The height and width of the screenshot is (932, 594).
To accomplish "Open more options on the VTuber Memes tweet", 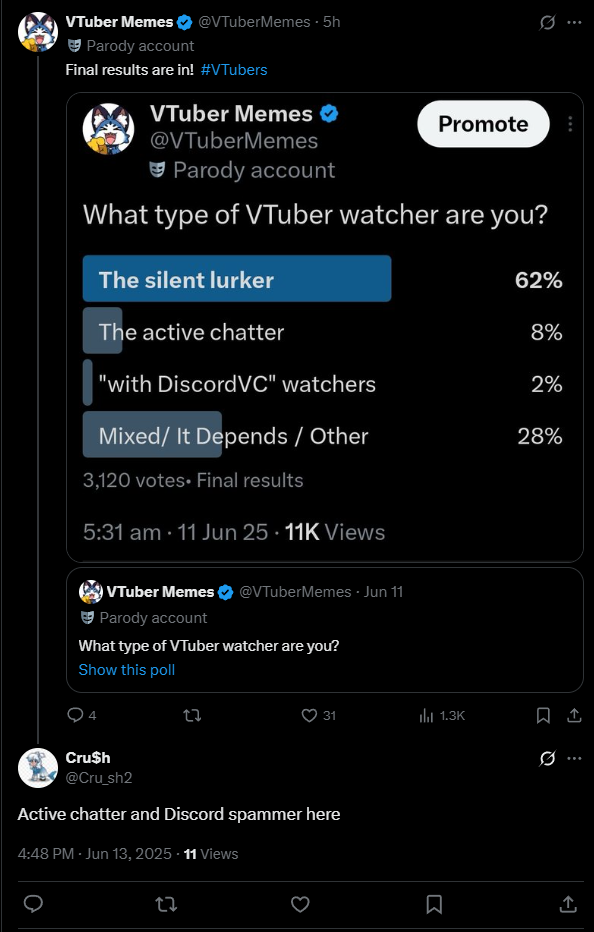I will (x=574, y=23).
